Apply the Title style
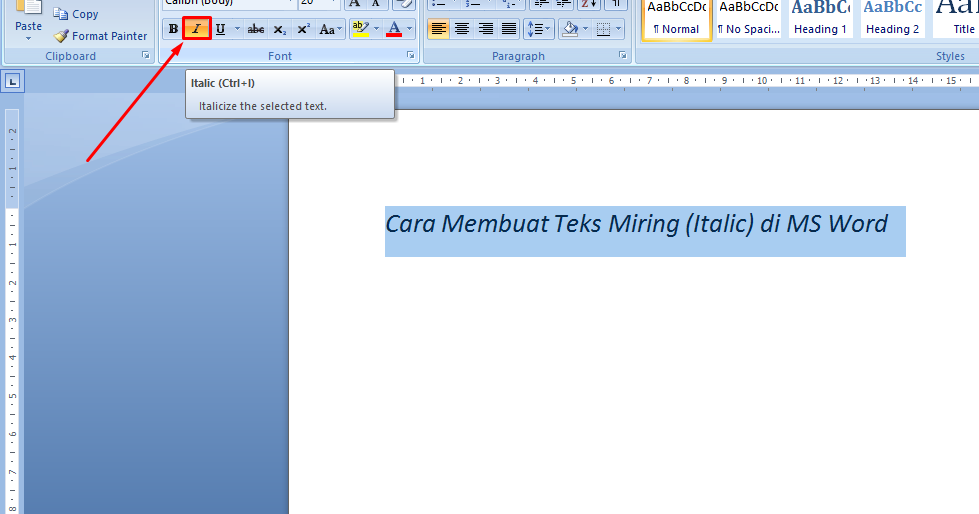Screen dimensions: 979x514 pyautogui.click(x=958, y=19)
